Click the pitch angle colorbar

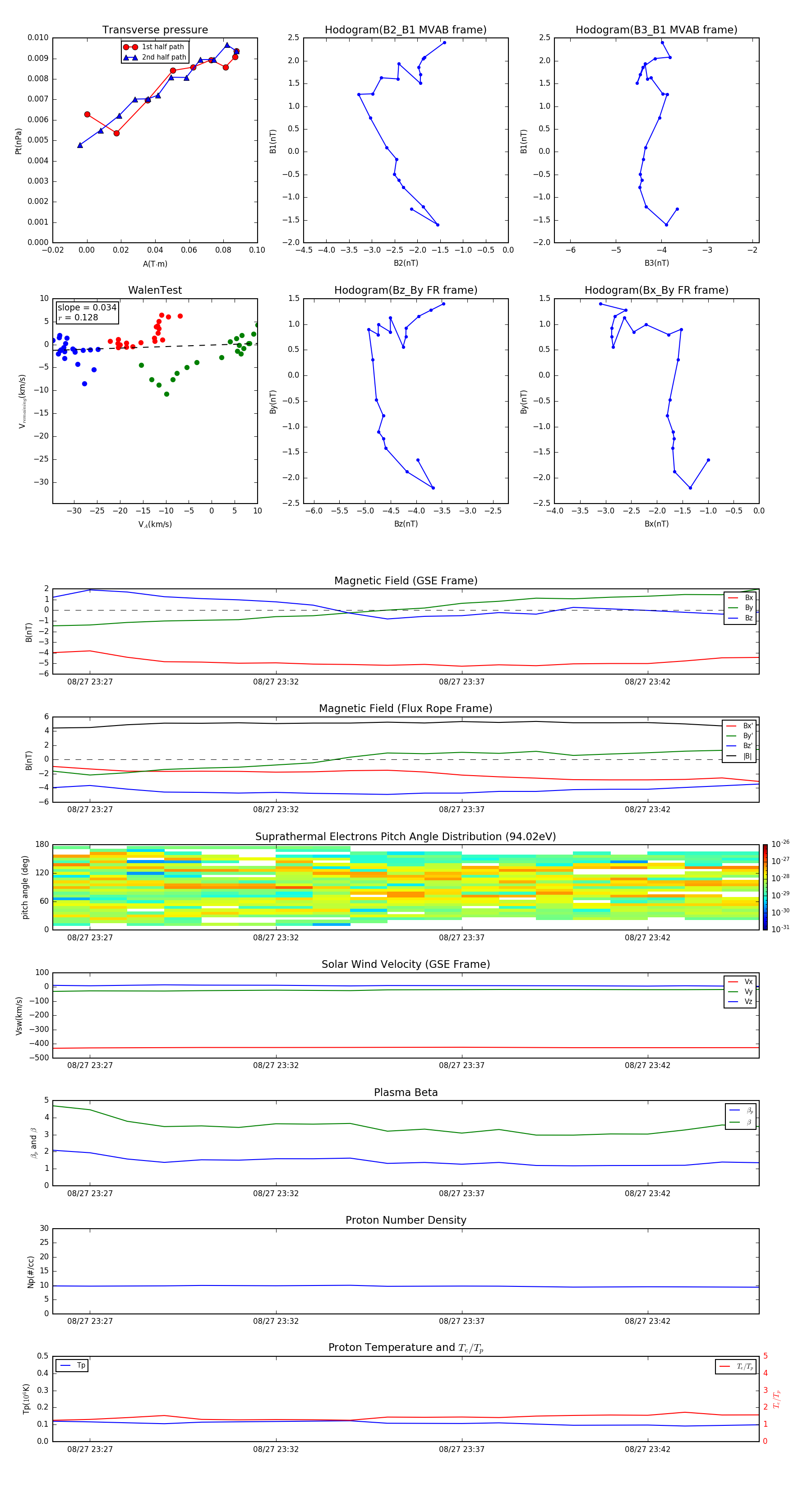[x=765, y=887]
